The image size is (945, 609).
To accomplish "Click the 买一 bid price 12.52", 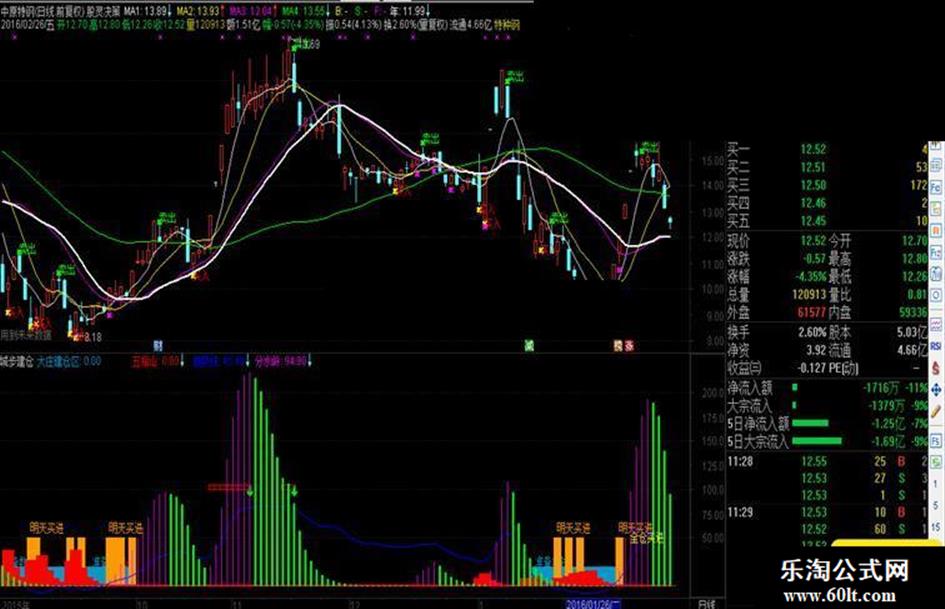I will pos(814,149).
